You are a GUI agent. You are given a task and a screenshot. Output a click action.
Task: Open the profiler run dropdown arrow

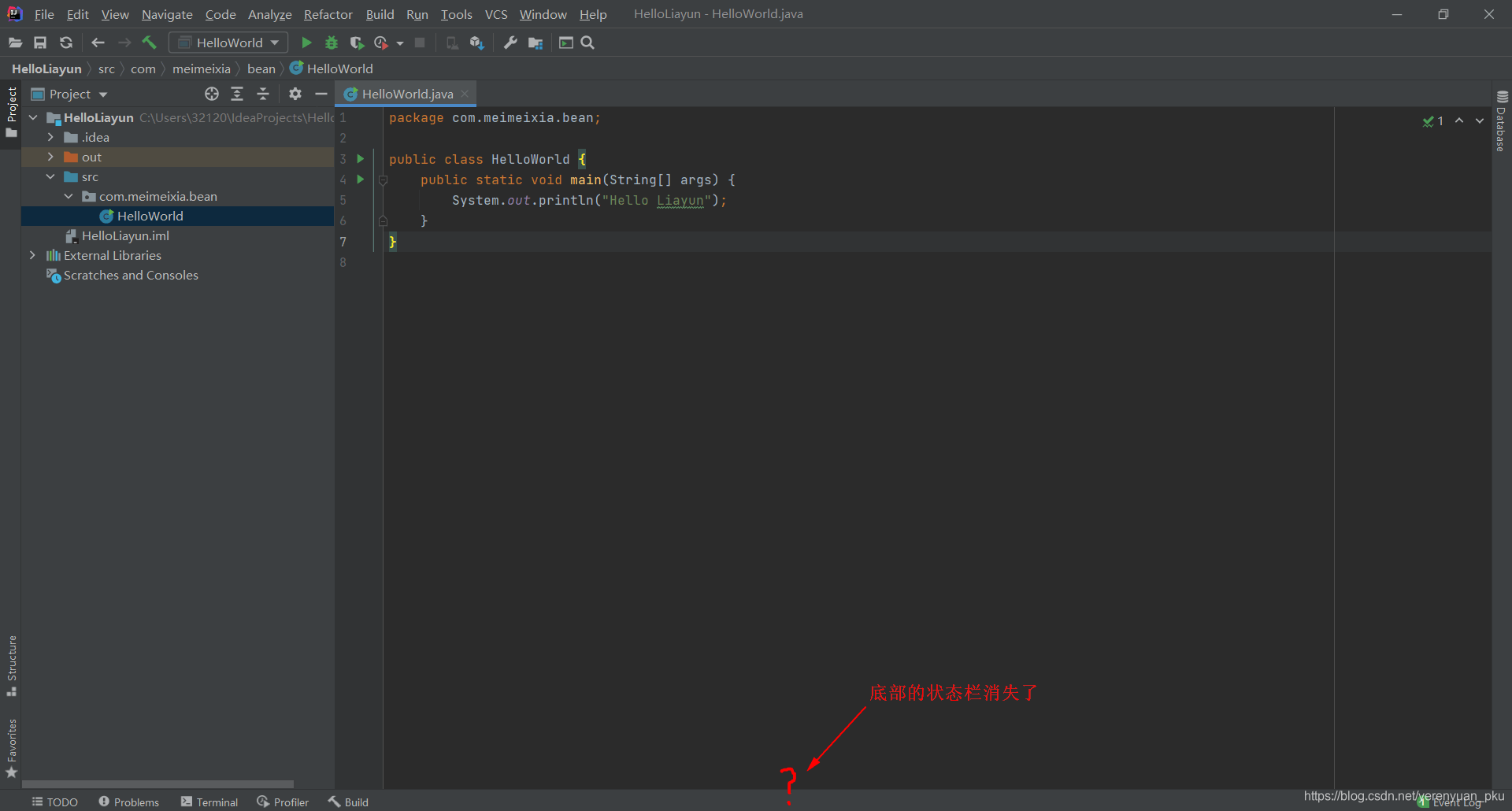click(x=400, y=43)
